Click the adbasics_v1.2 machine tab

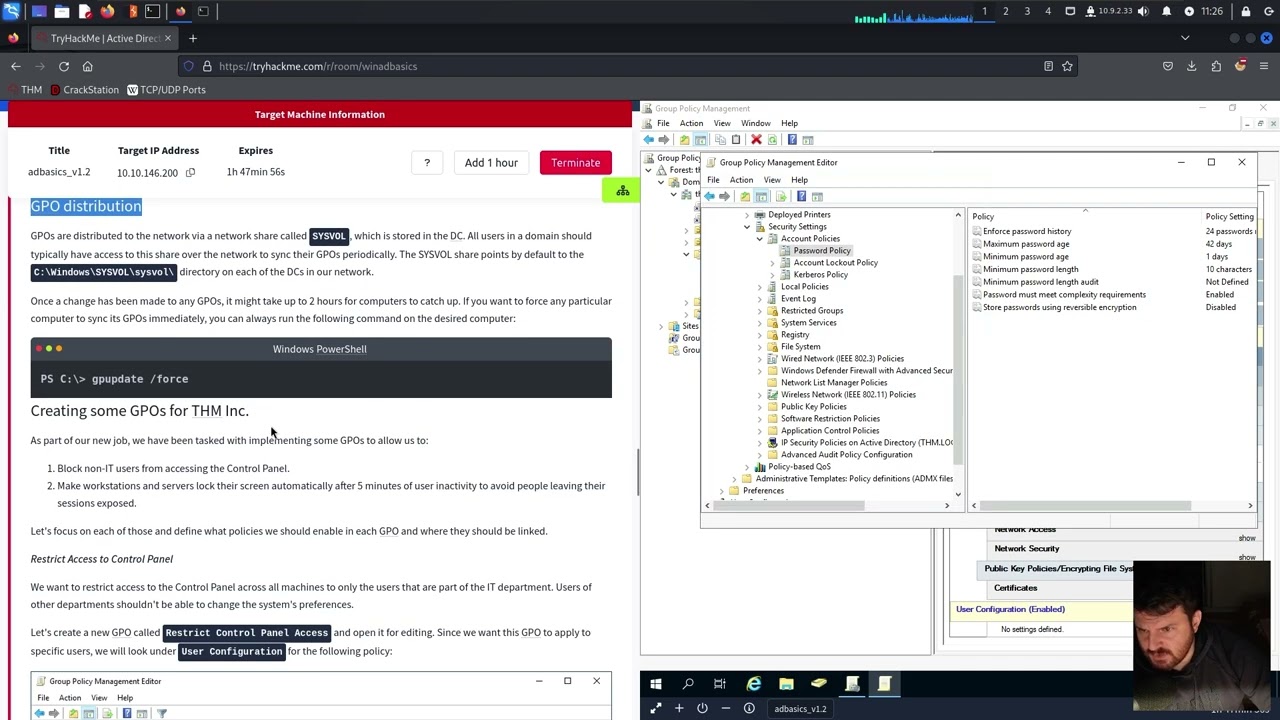coord(800,708)
